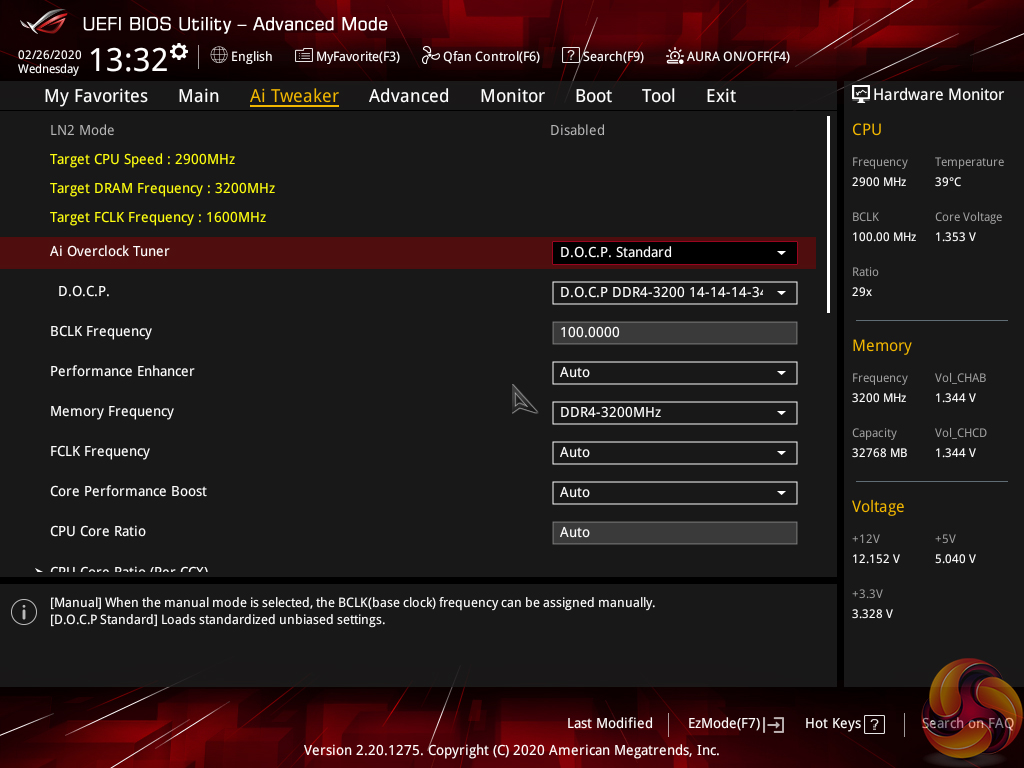Click the CPU Temperature 39°C value
The width and height of the screenshot is (1024, 768).
948,182
